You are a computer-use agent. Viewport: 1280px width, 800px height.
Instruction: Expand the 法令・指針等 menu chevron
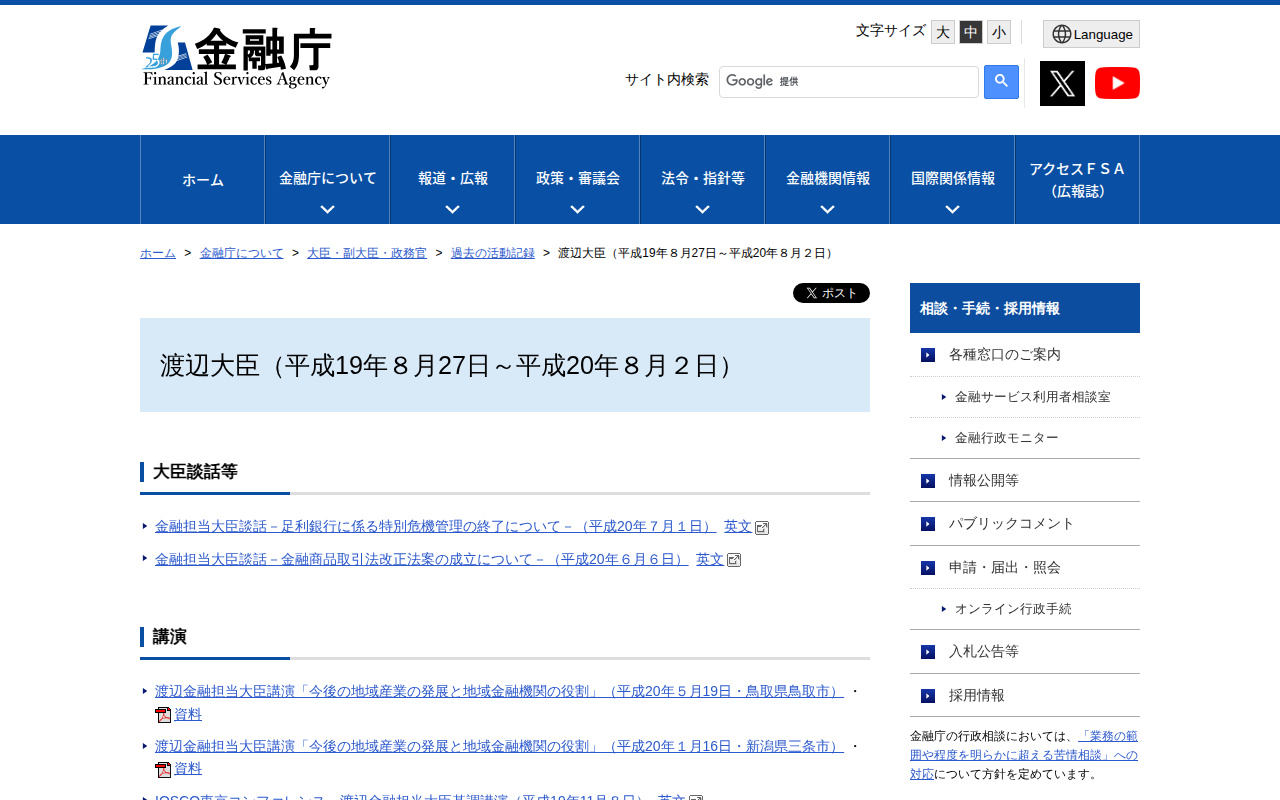coord(702,209)
